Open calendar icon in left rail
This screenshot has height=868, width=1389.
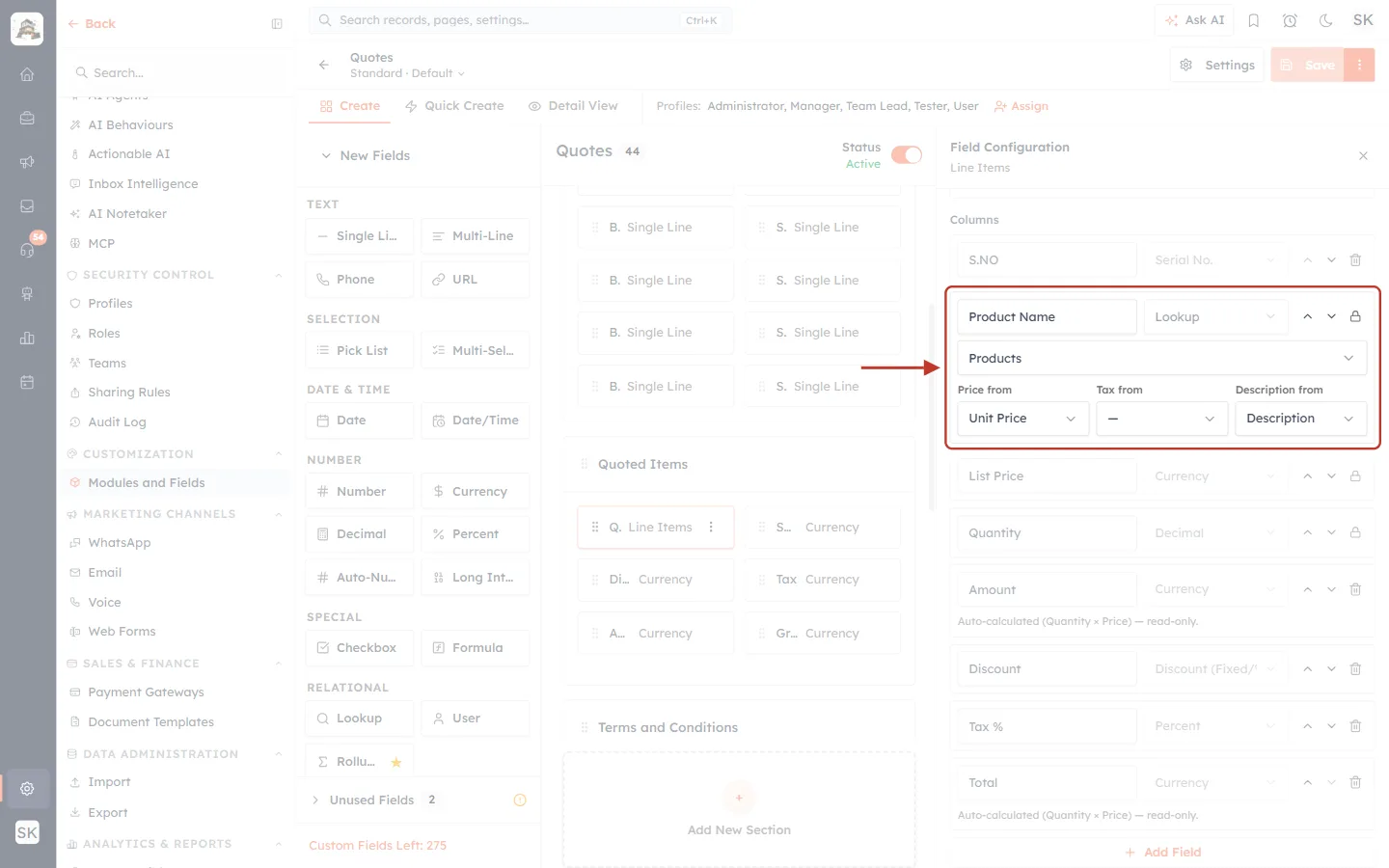tap(27, 382)
